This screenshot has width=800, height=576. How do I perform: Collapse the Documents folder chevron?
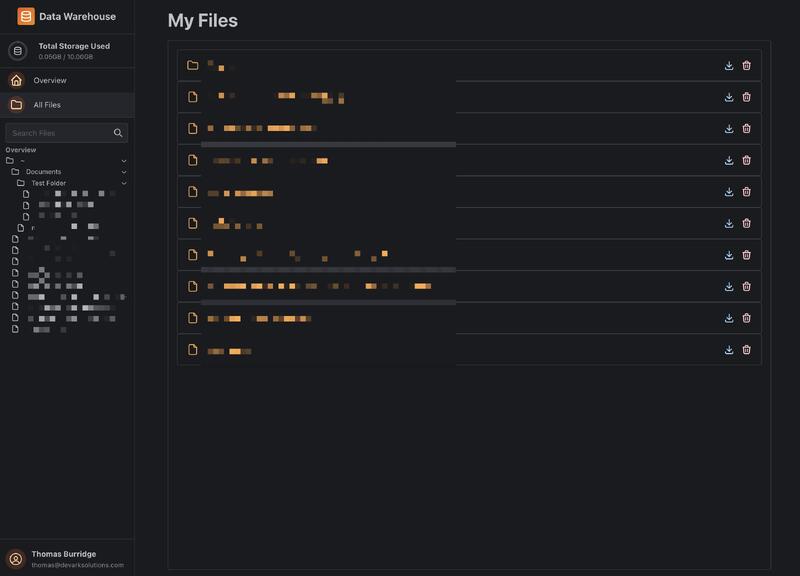pos(124,172)
